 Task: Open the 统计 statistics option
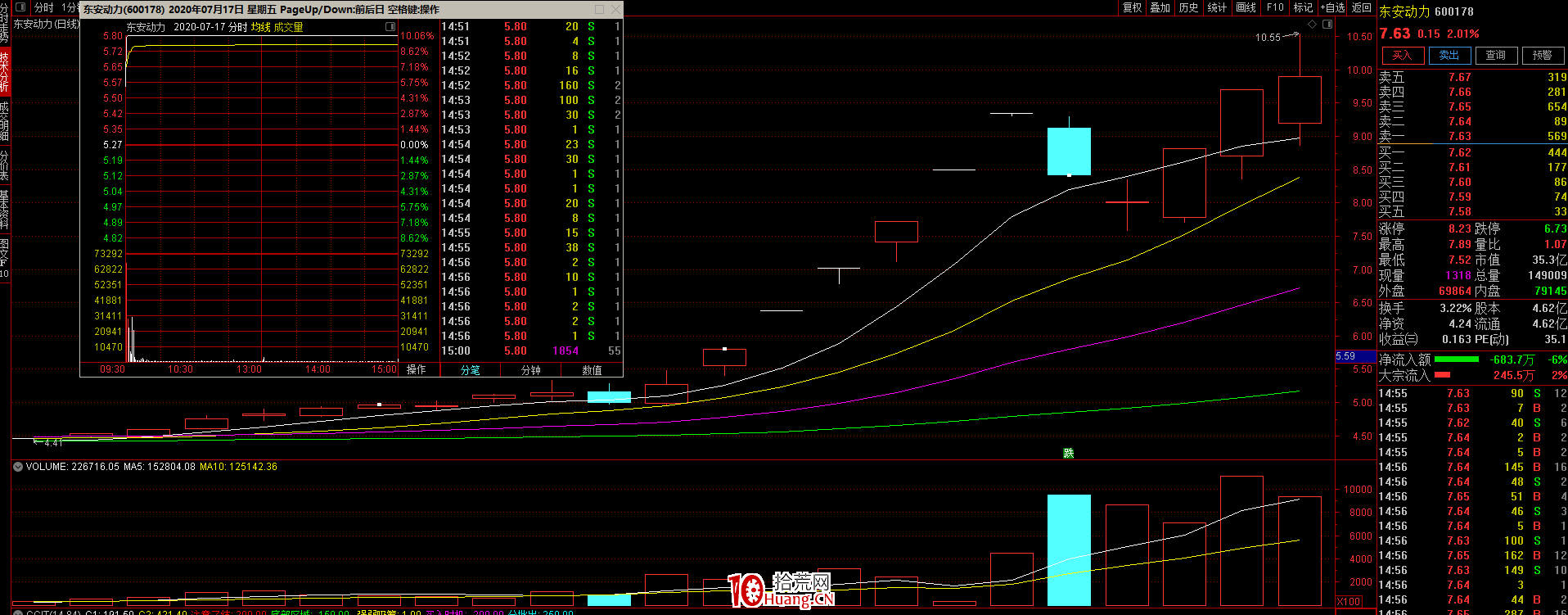(1218, 7)
